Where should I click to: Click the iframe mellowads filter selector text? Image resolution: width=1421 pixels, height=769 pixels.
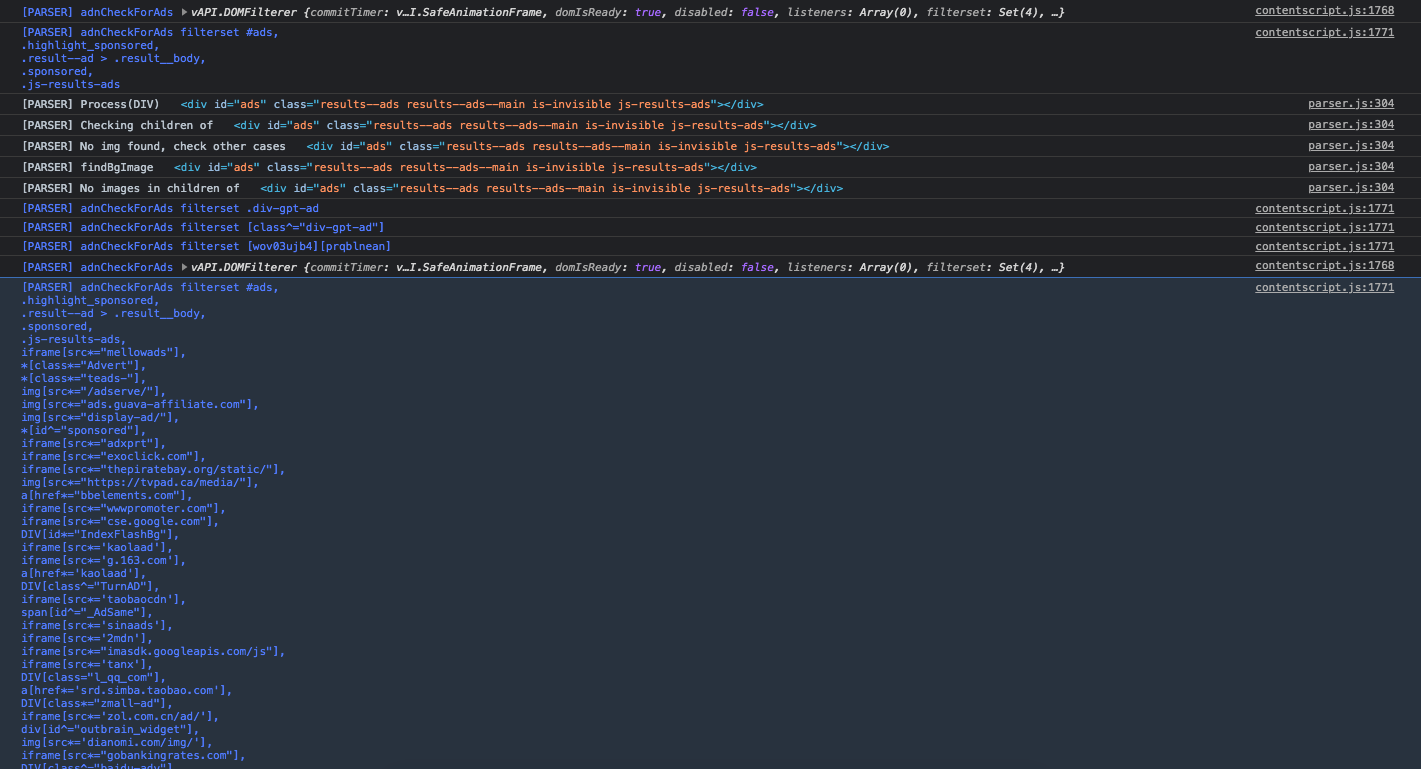coord(105,352)
